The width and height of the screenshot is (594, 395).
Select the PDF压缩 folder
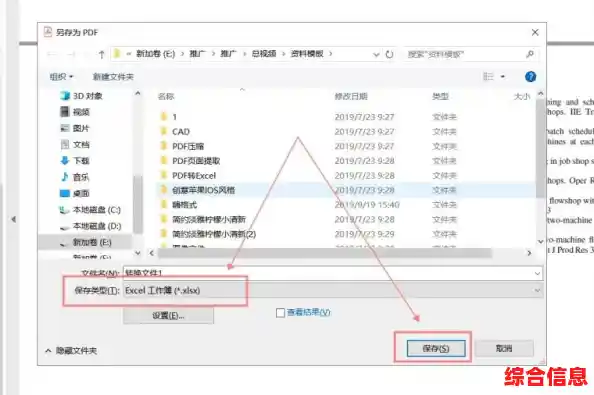pyautogui.click(x=188, y=146)
